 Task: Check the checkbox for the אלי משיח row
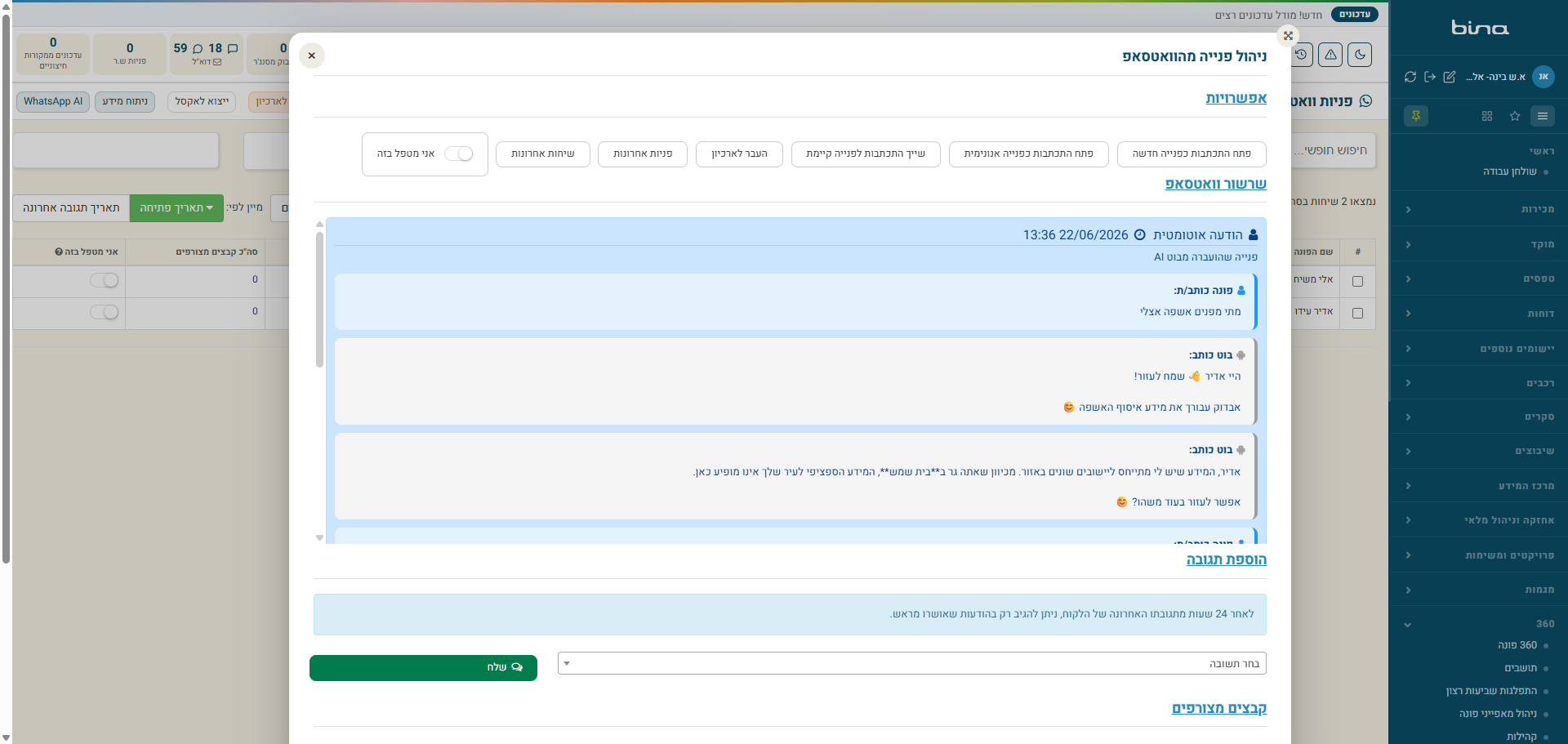pos(1357,281)
